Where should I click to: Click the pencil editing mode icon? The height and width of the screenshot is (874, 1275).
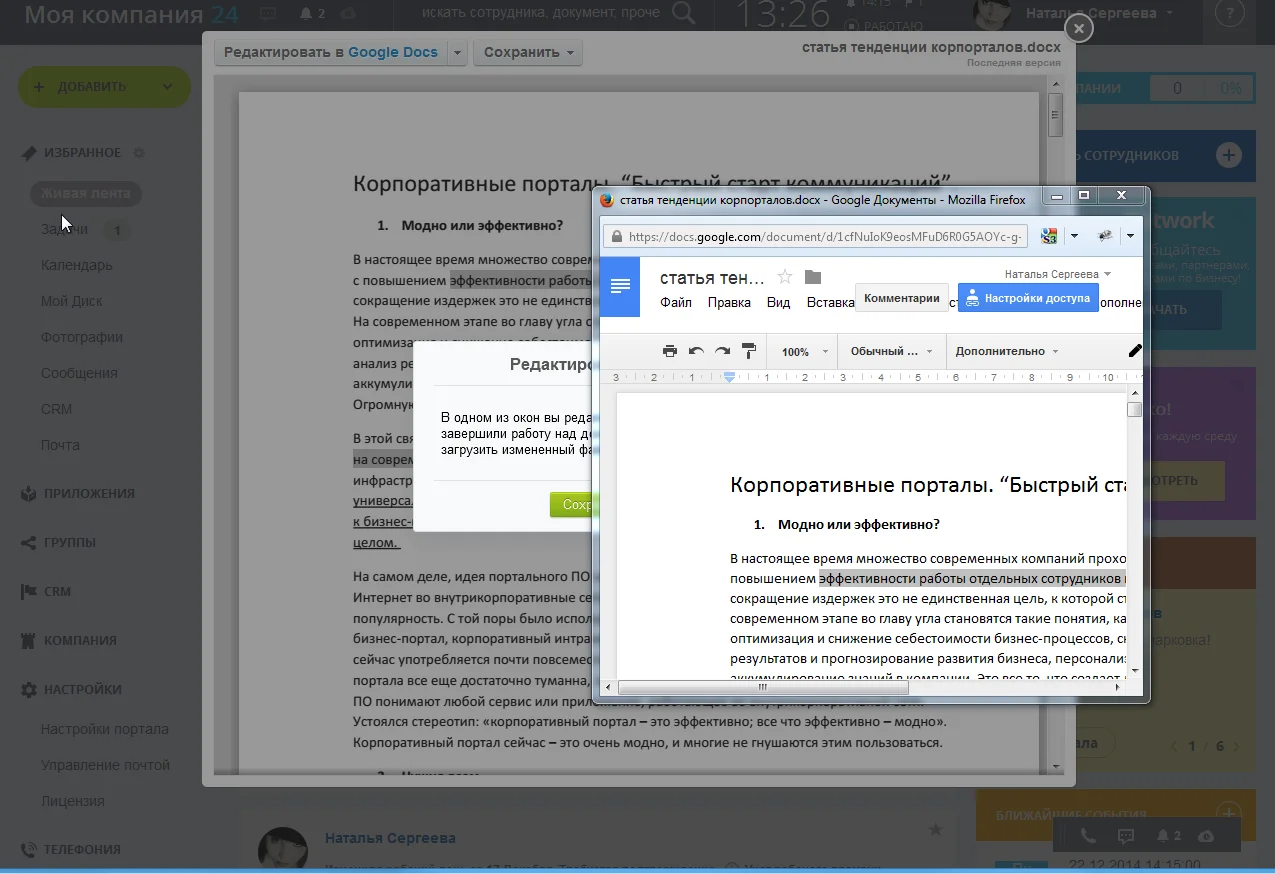[1134, 351]
